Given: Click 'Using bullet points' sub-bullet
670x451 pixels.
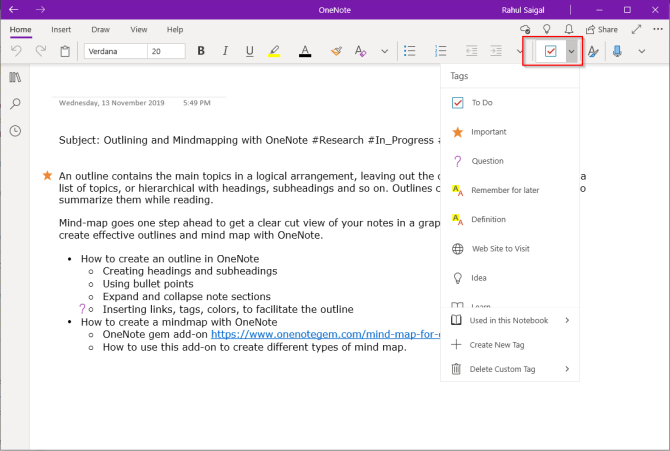Looking at the screenshot, I should [x=148, y=284].
